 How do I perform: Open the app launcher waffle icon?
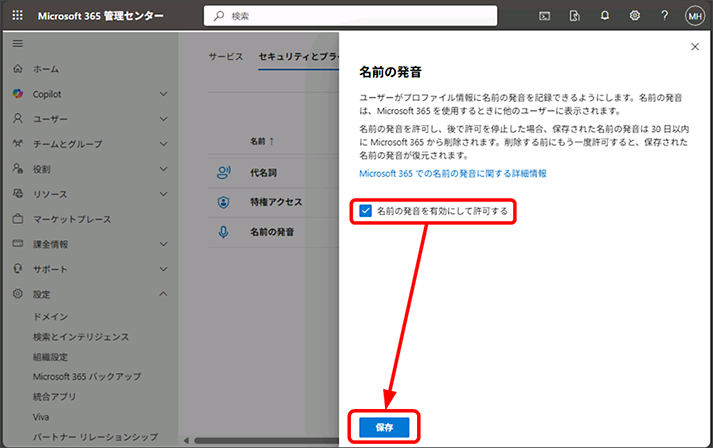(x=17, y=15)
